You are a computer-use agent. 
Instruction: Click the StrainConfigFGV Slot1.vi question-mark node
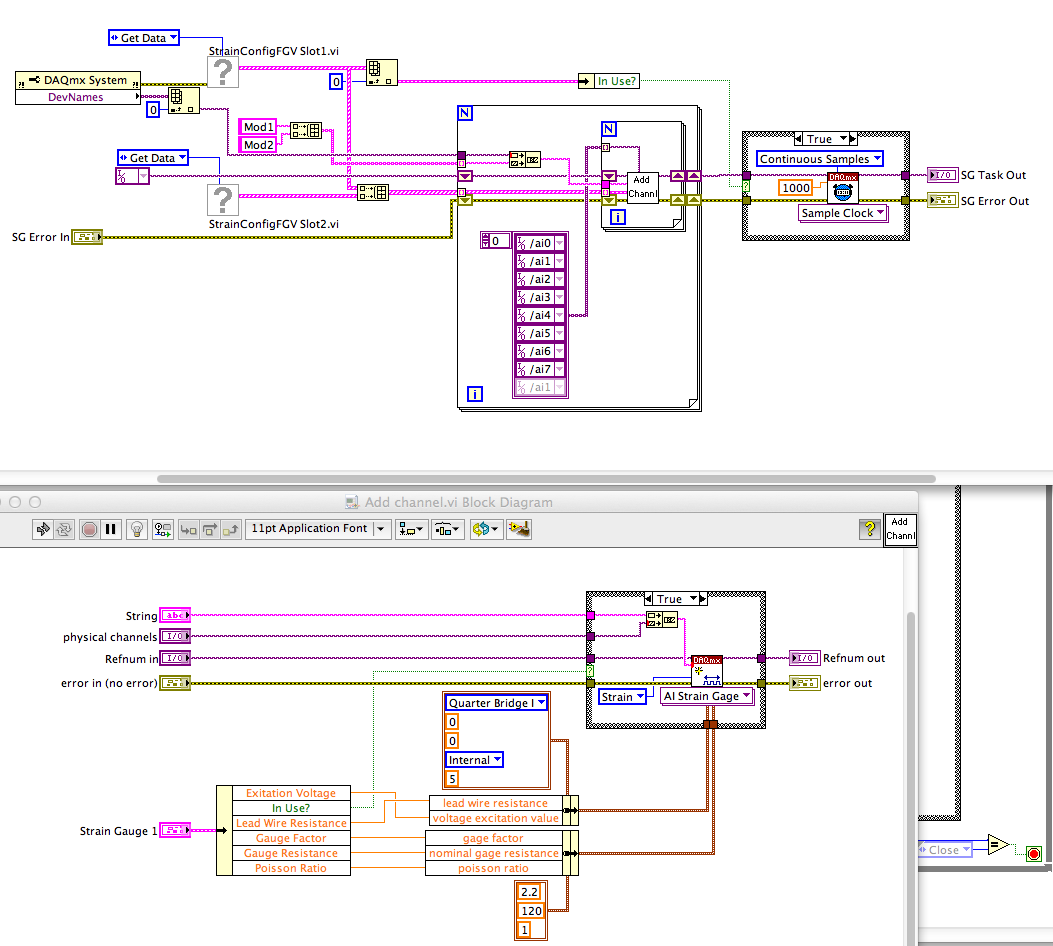click(223, 72)
